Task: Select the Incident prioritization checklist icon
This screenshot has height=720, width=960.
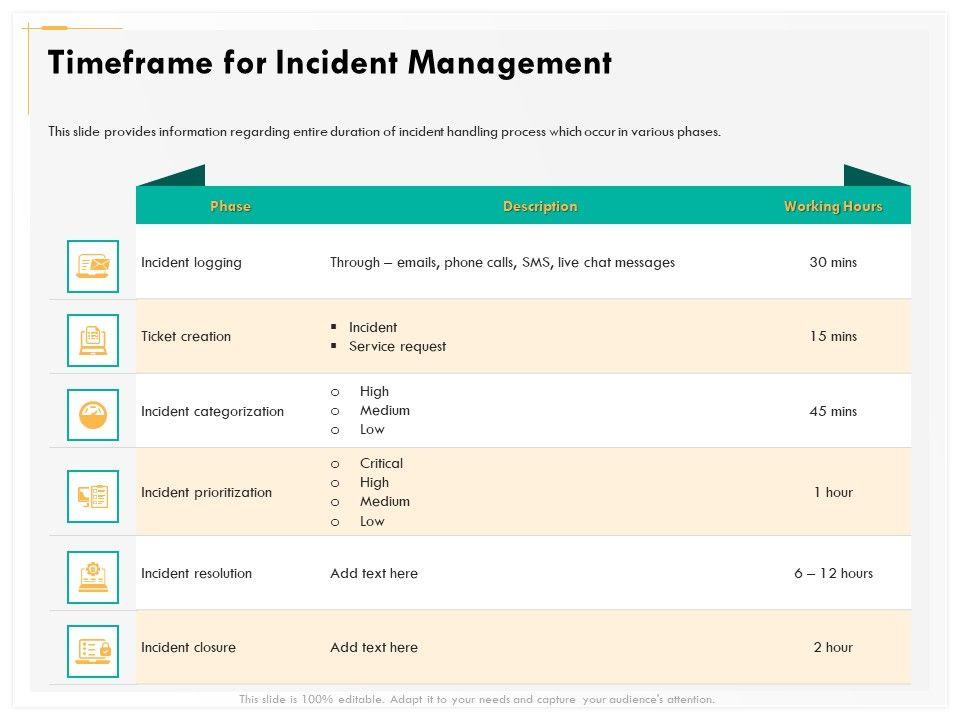Action: click(93, 496)
